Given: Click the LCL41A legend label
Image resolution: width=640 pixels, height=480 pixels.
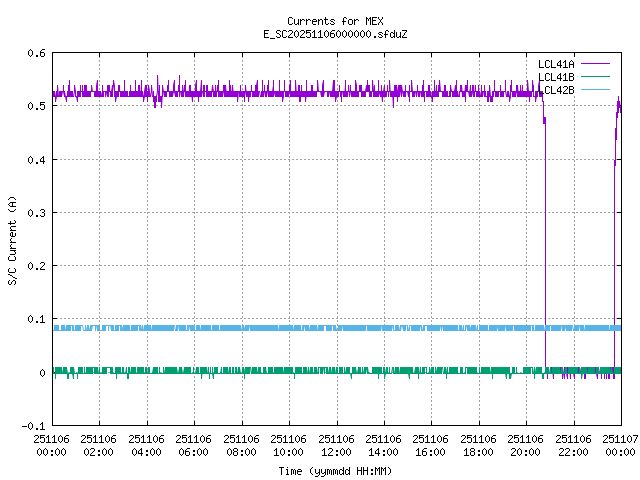Looking at the screenshot, I should point(555,64).
